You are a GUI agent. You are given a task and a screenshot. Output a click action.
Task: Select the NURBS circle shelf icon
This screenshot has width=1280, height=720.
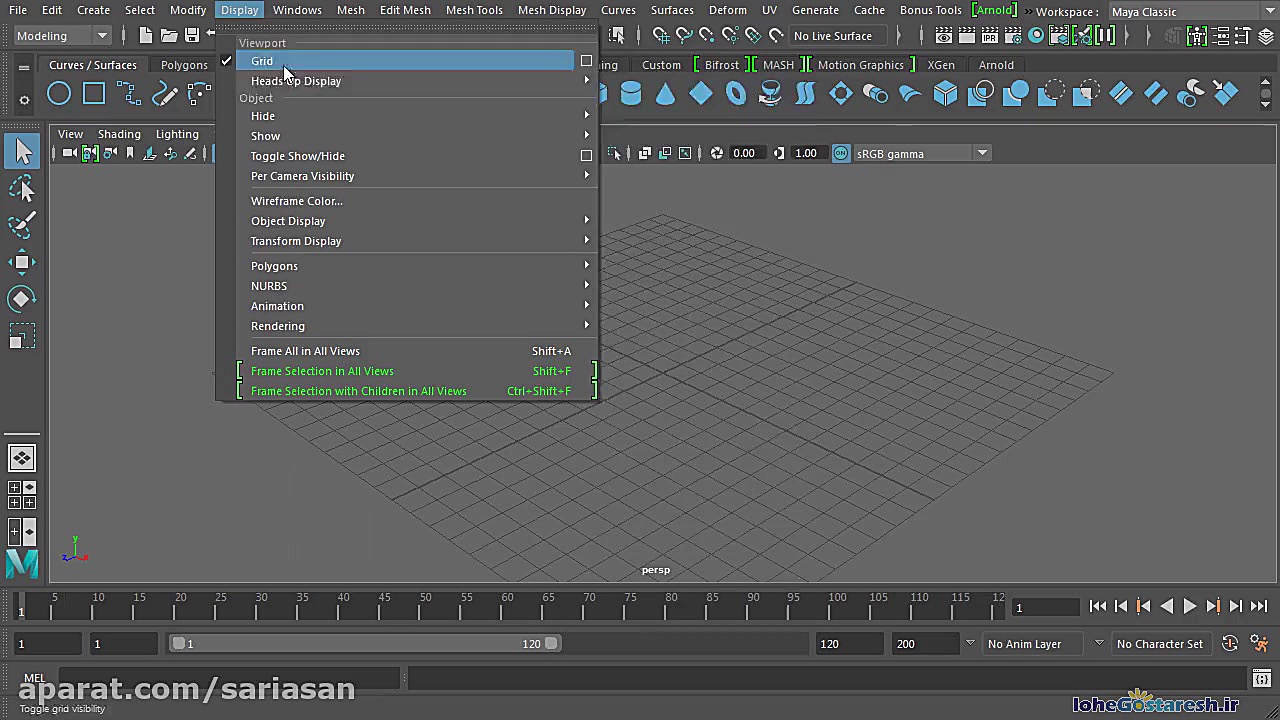[59, 94]
